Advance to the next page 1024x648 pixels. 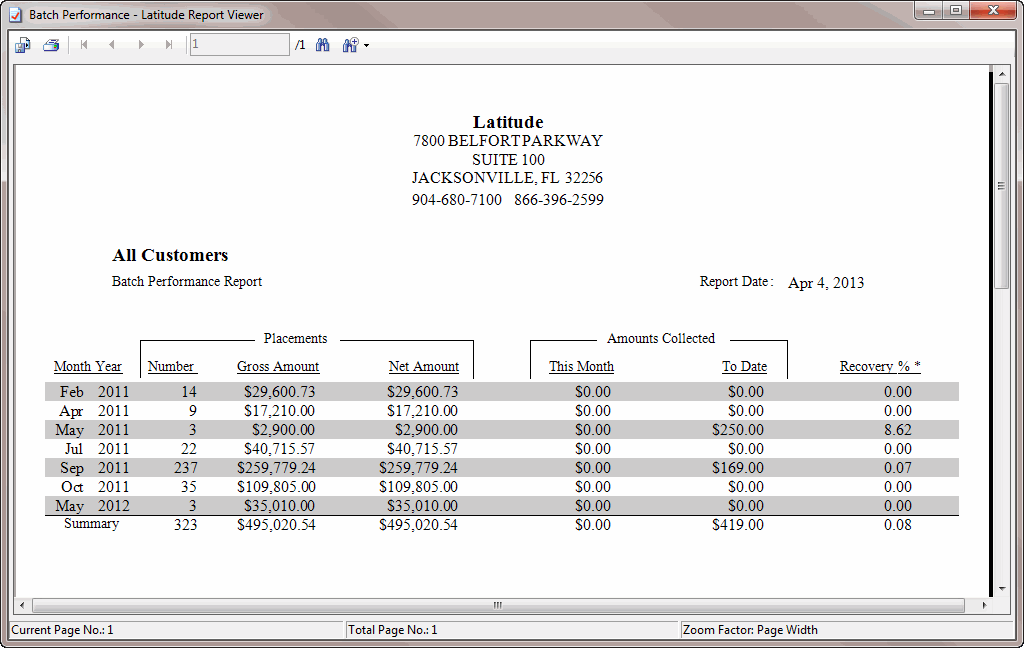(140, 44)
